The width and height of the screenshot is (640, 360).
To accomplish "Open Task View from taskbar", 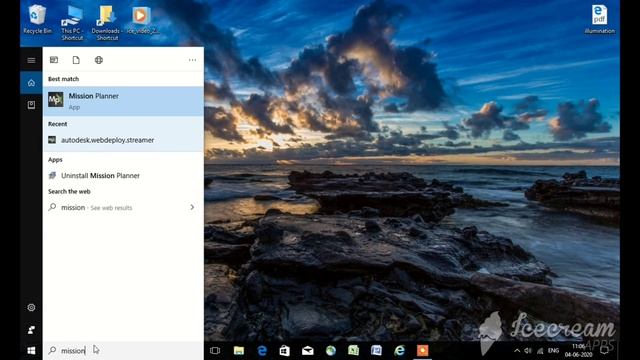I will 215,351.
